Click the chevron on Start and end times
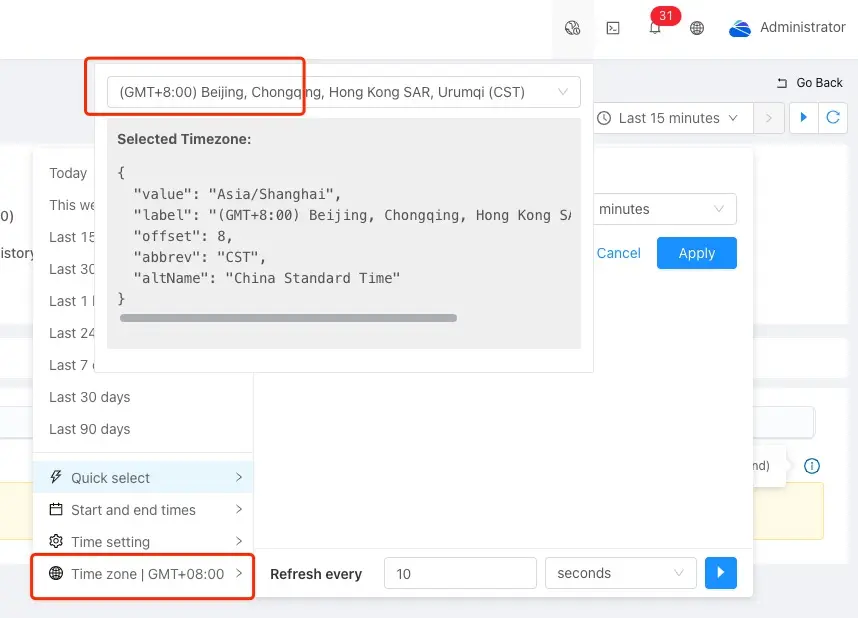Screen dimensions: 858x618 point(239,510)
